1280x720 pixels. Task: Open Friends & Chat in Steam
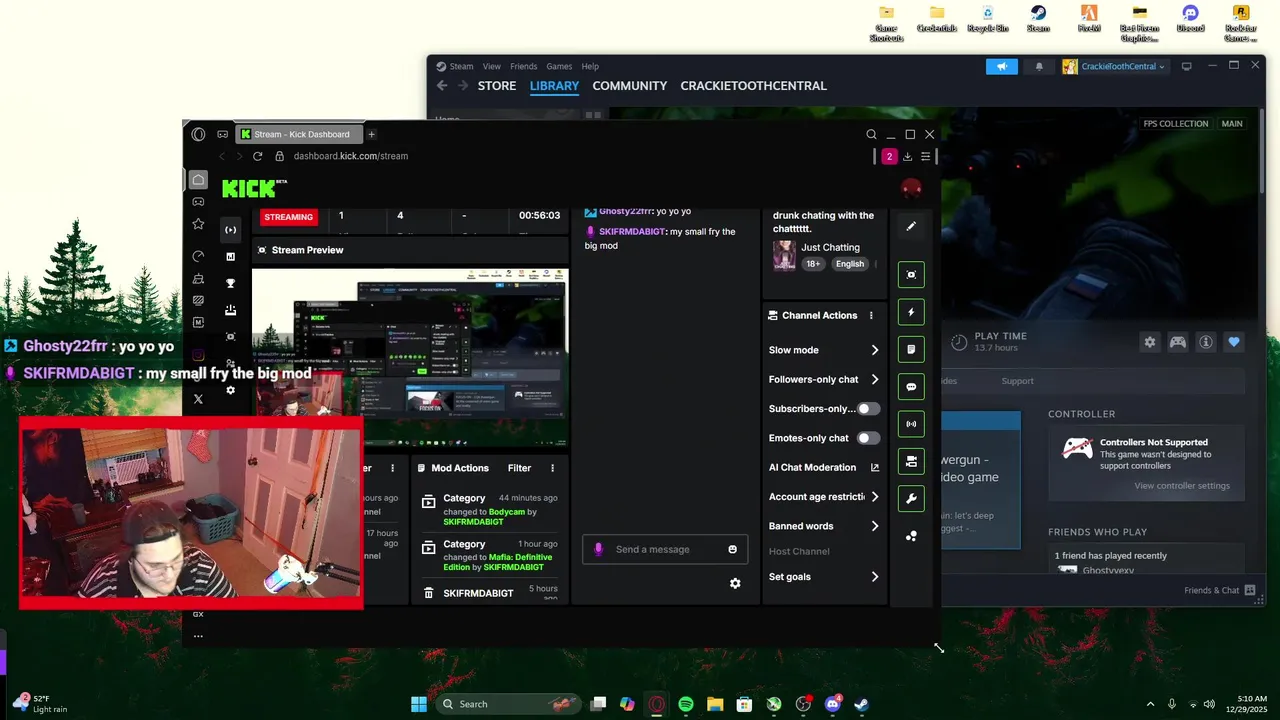click(1219, 591)
